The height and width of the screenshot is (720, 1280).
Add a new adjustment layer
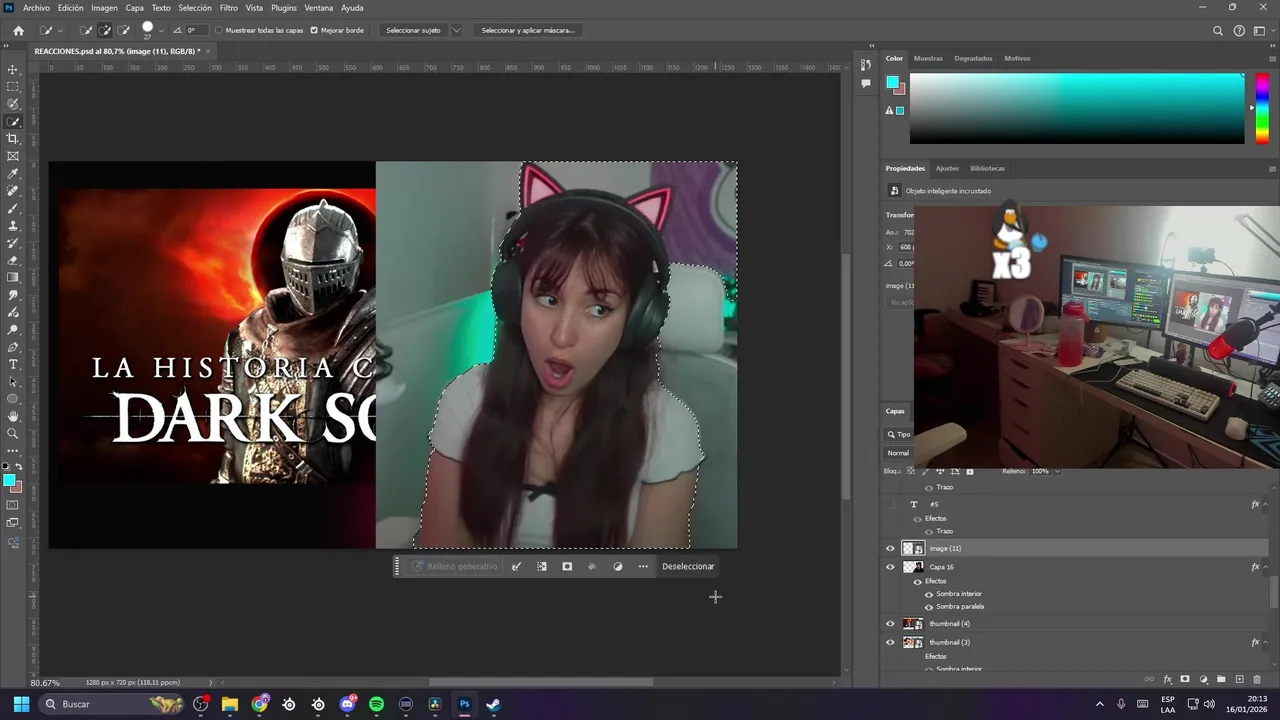[1203, 680]
